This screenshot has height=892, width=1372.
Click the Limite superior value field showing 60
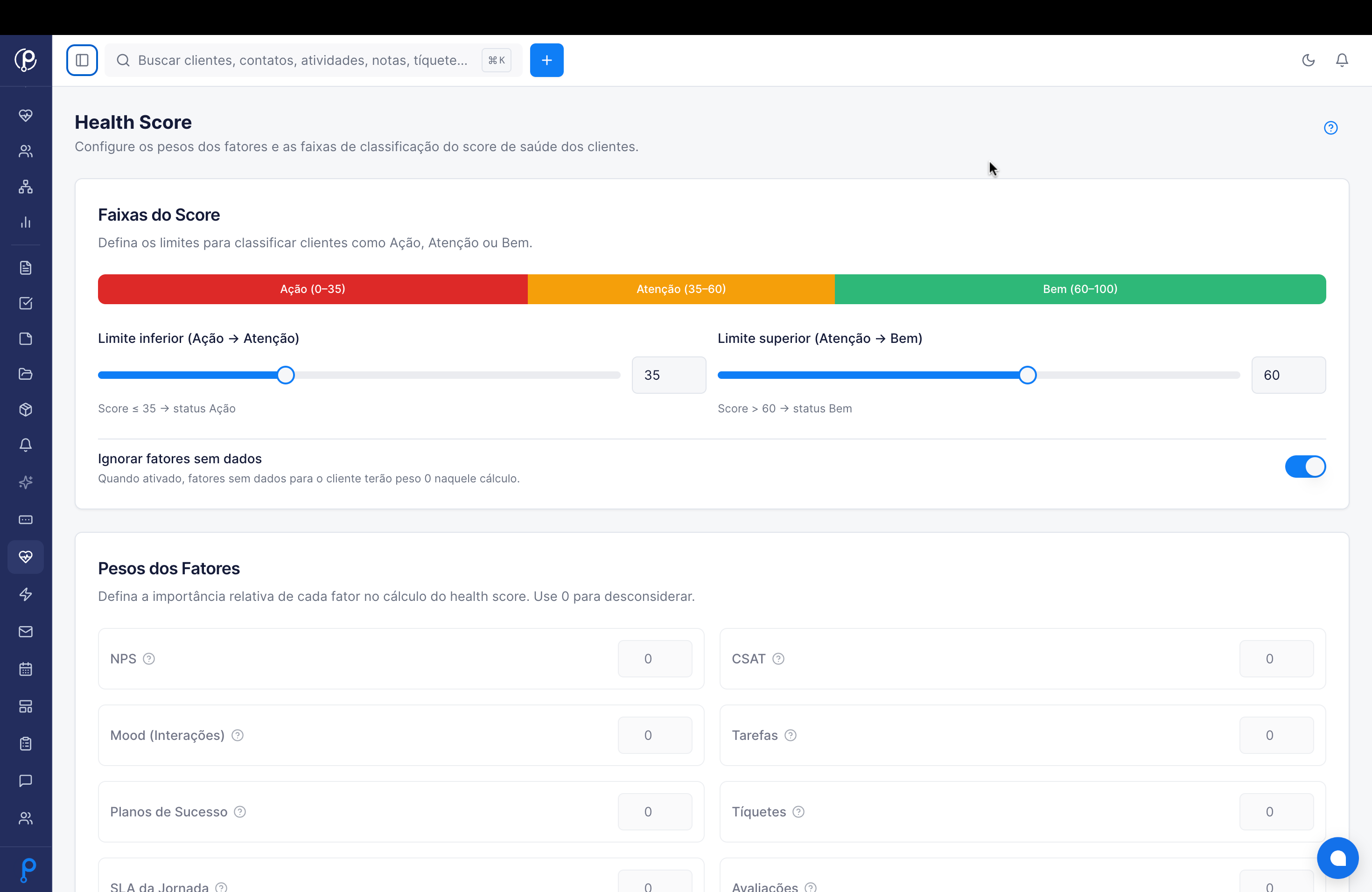pos(1288,375)
